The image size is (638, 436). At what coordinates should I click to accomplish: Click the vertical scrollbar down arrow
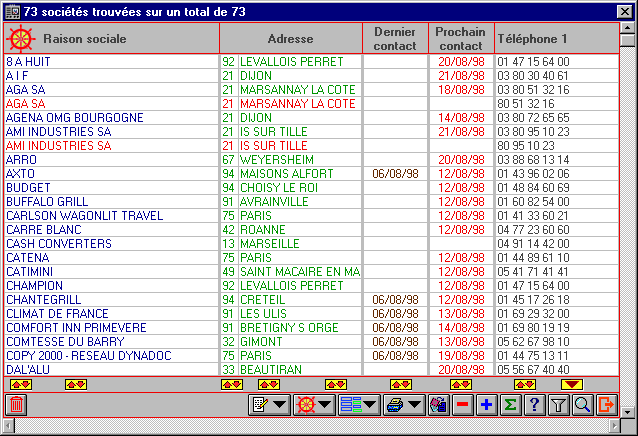(x=627, y=412)
